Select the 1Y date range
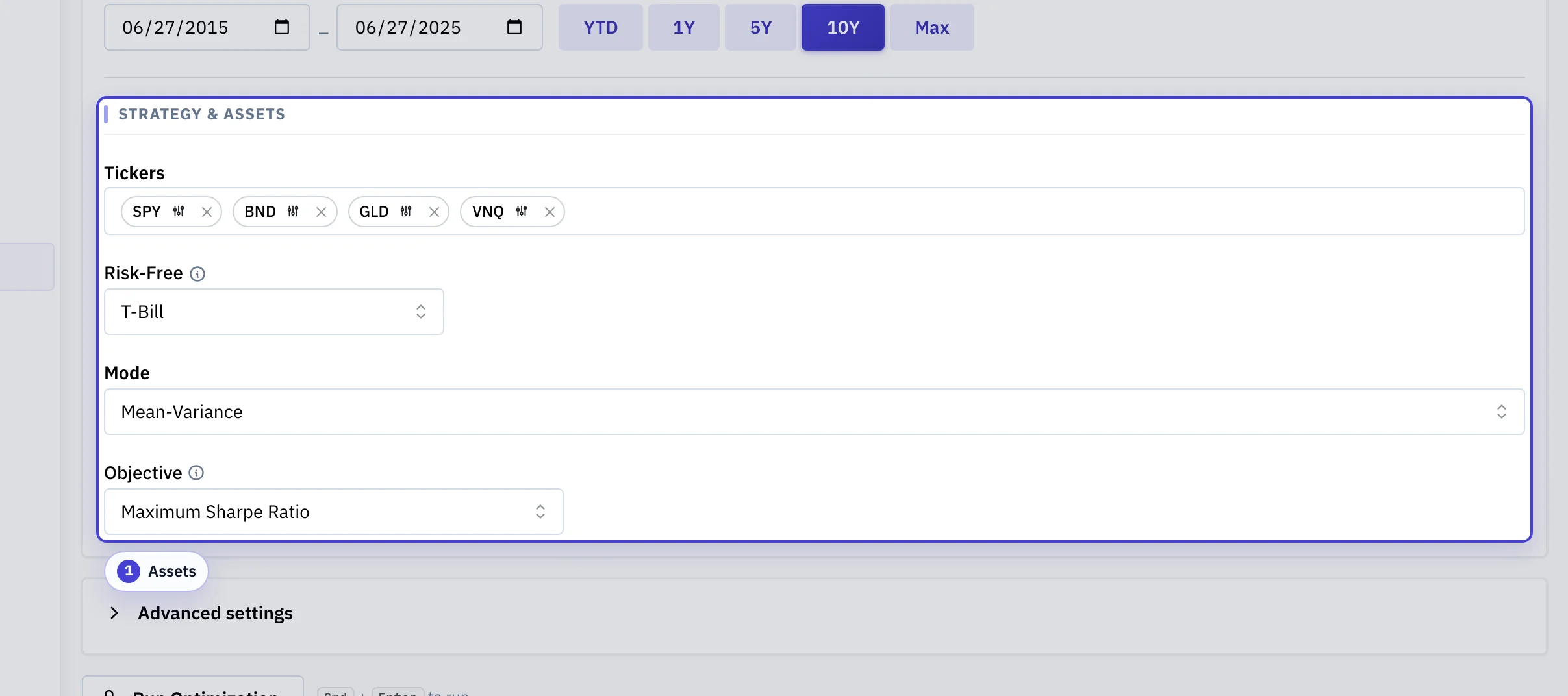This screenshot has width=1568, height=696. tap(684, 27)
